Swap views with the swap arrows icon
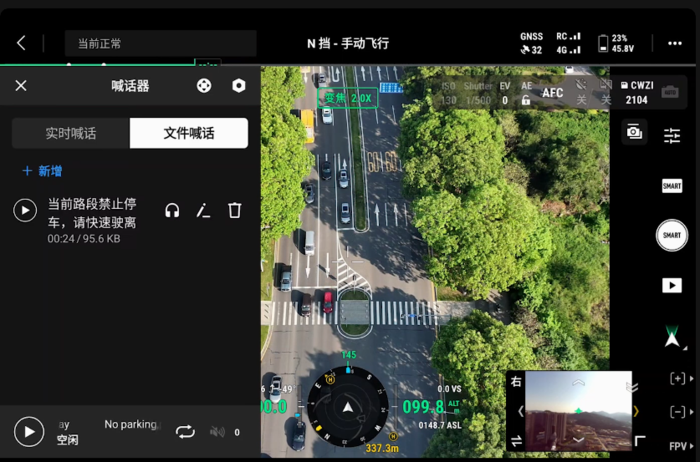700x462 pixels. (x=517, y=441)
